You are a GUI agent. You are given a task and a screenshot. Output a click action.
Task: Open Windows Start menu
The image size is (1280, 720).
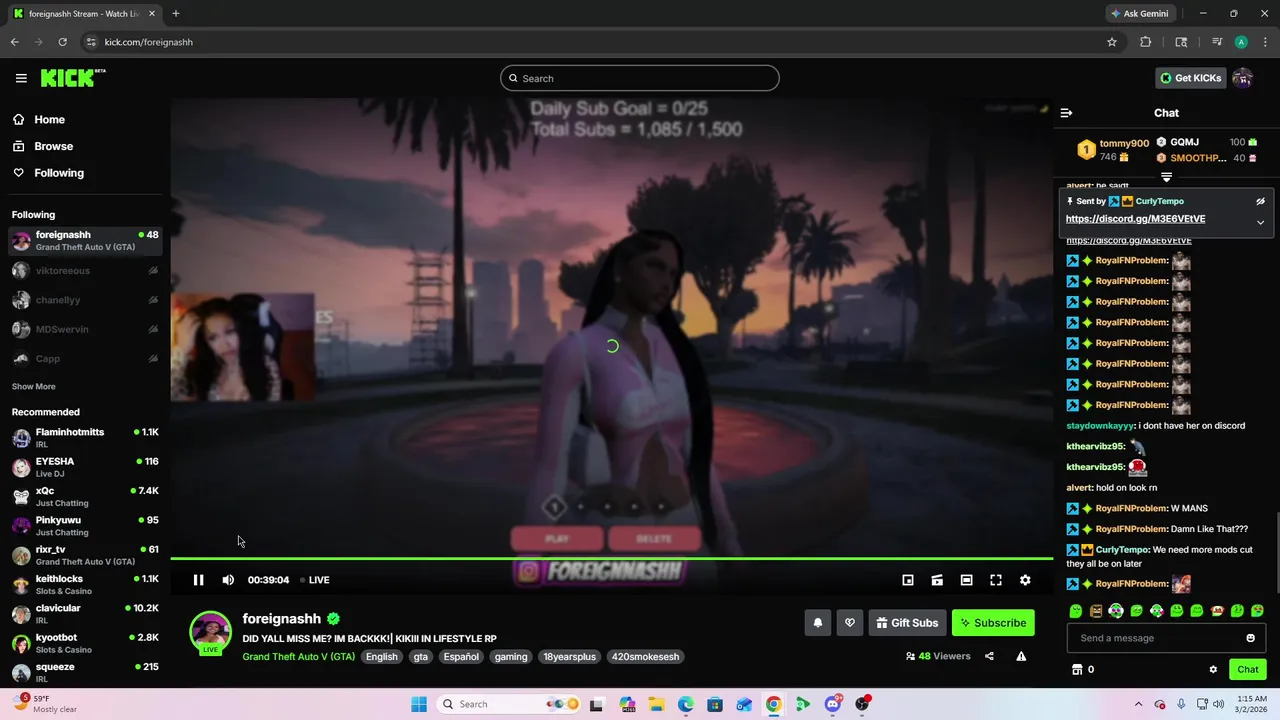pos(418,704)
